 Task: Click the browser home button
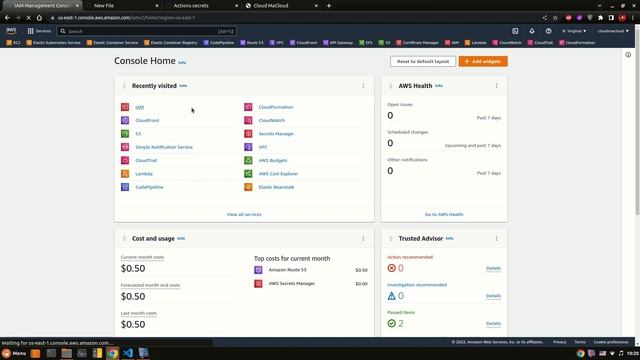39,18
